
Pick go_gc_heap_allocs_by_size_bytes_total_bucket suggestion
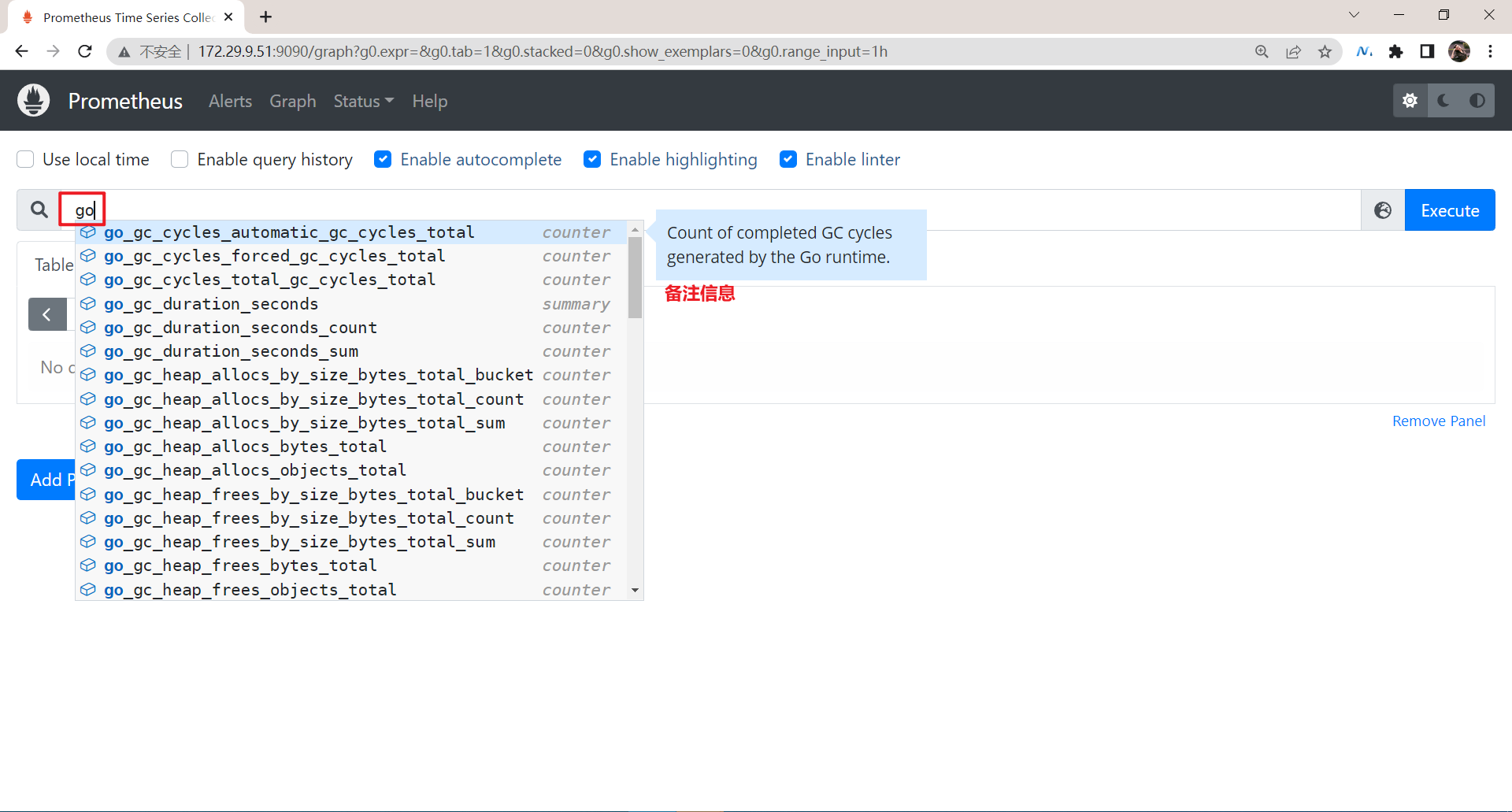pos(353,375)
